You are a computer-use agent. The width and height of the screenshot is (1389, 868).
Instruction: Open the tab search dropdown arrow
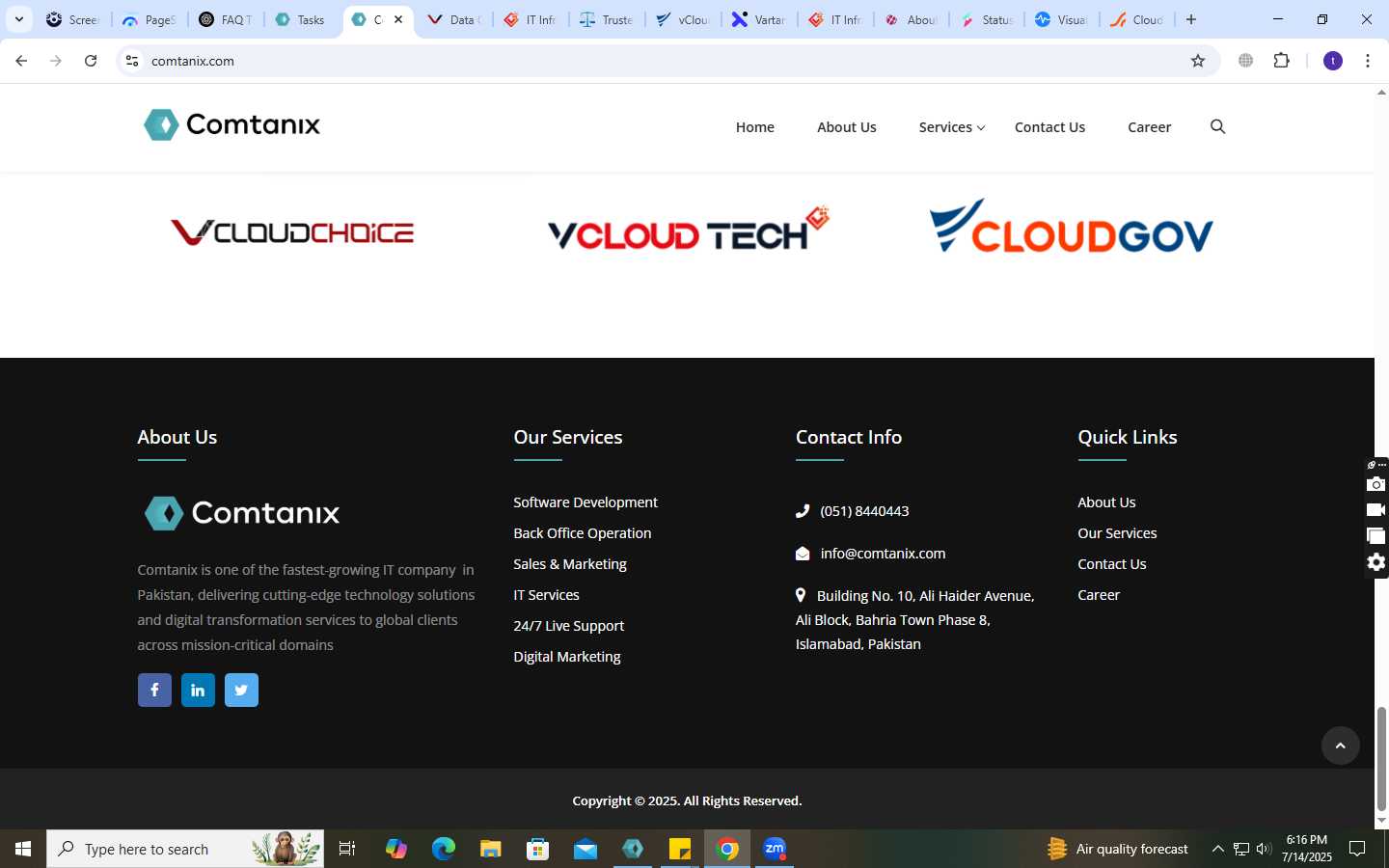[x=18, y=19]
